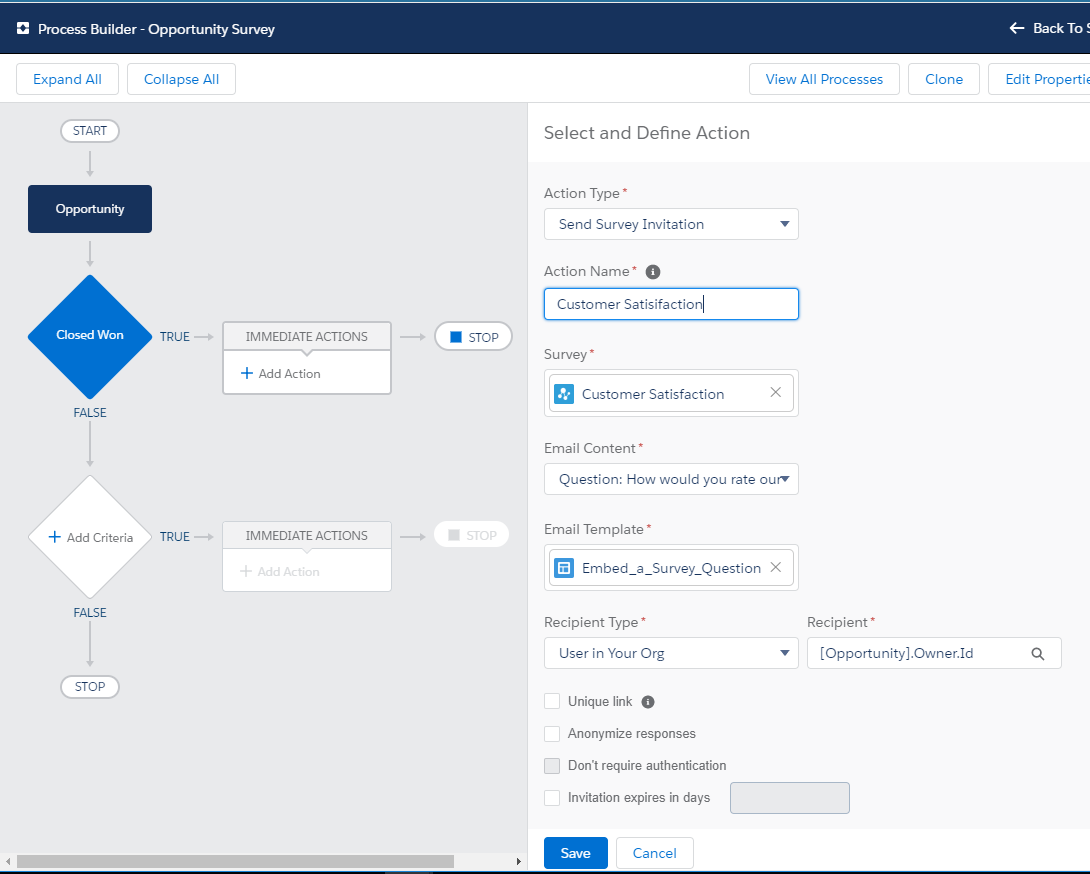Clear the Embed_a_Survey_Question email template
This screenshot has height=874, width=1090.
776,567
